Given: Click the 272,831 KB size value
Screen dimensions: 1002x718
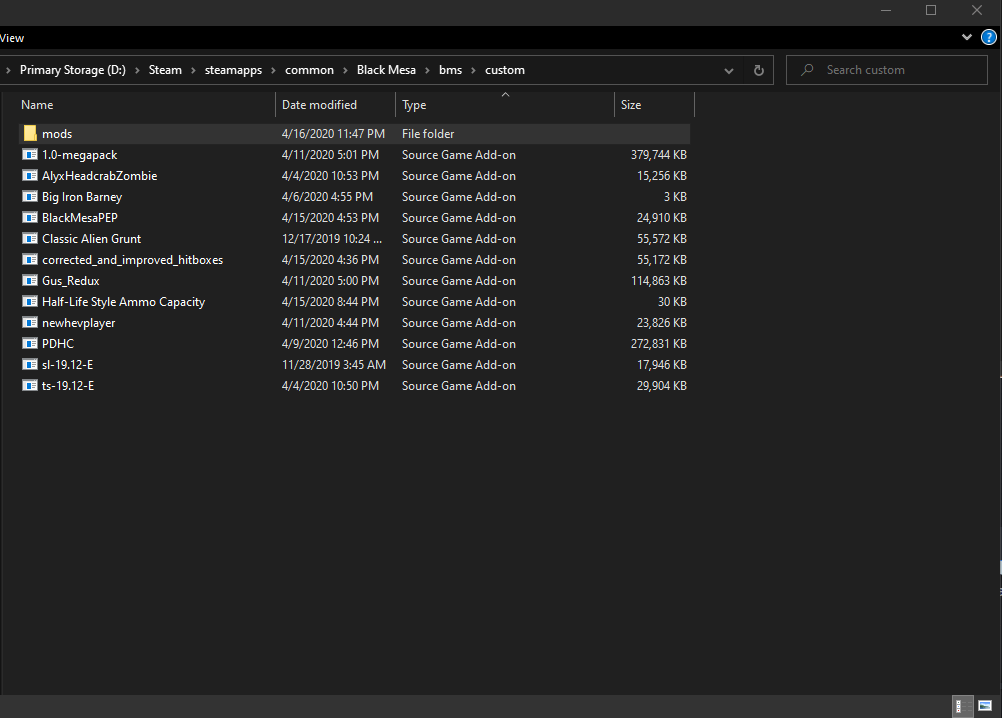Looking at the screenshot, I should click(659, 344).
